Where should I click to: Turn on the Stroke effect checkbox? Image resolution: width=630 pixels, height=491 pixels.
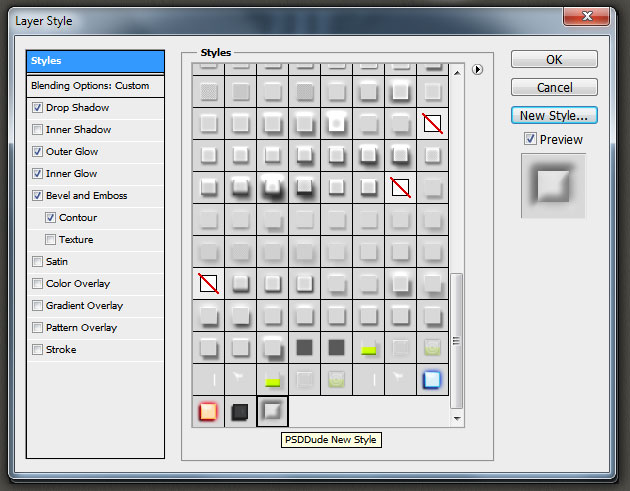click(x=38, y=350)
